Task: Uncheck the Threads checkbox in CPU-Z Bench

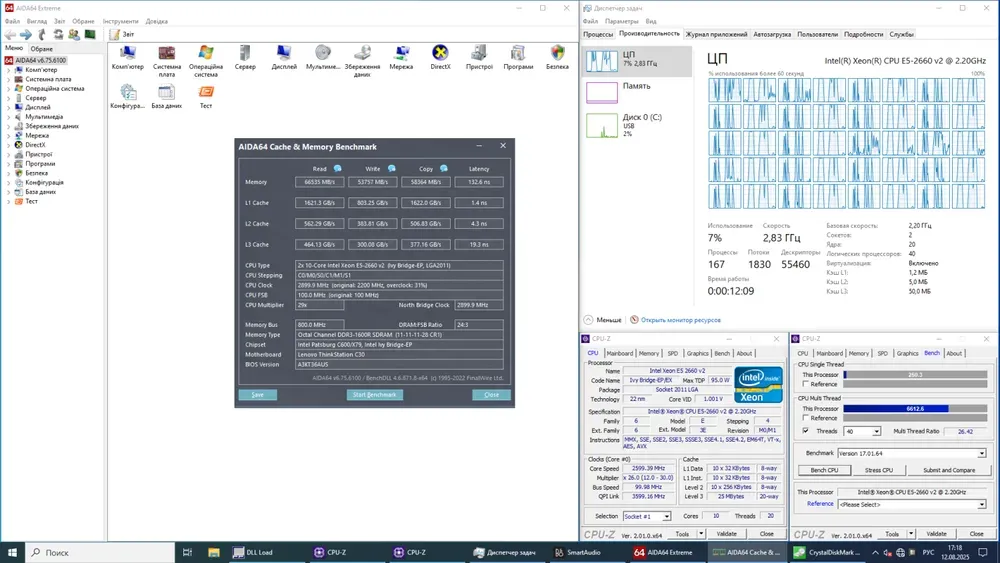Action: 807,431
